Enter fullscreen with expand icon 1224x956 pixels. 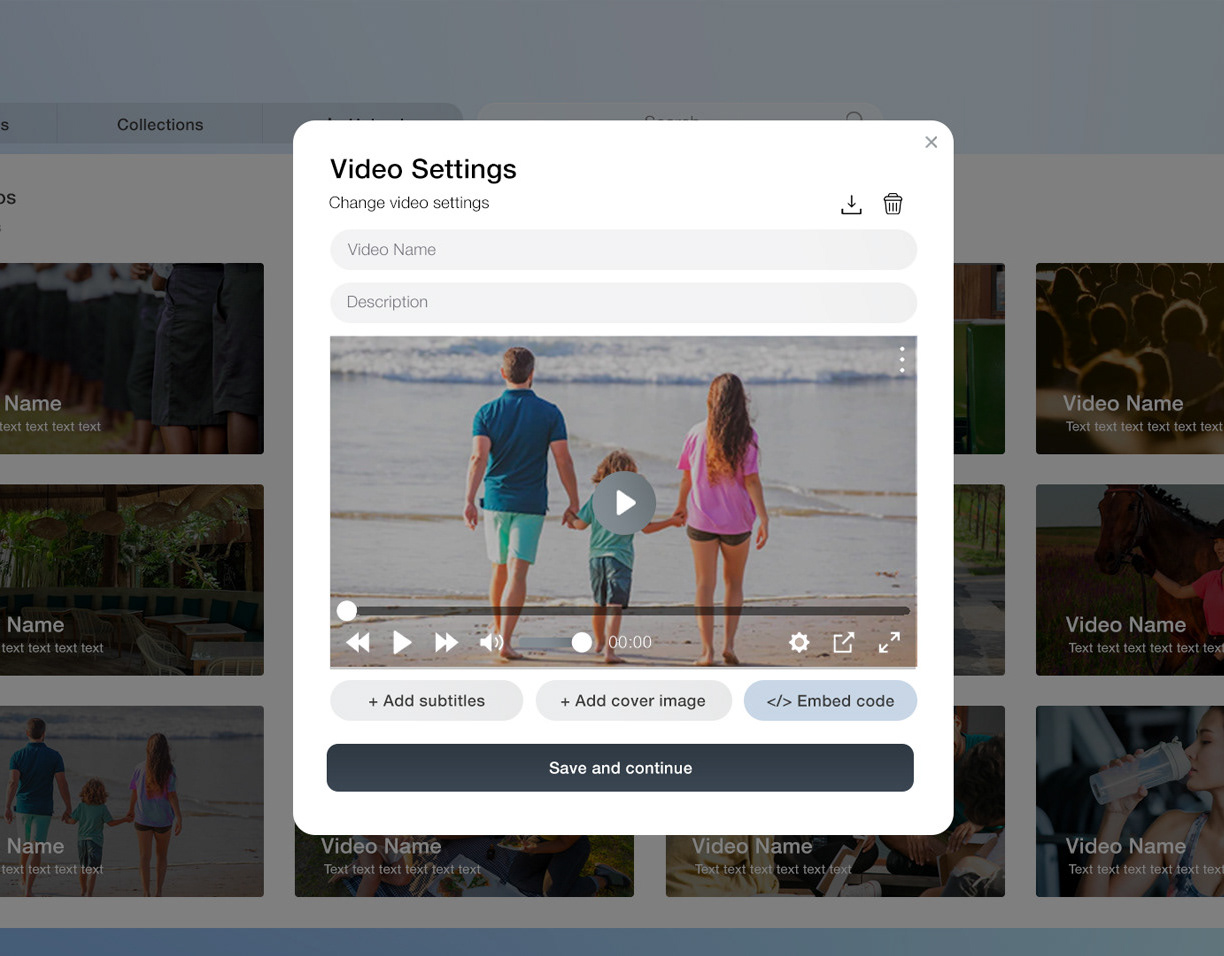pyautogui.click(x=889, y=643)
